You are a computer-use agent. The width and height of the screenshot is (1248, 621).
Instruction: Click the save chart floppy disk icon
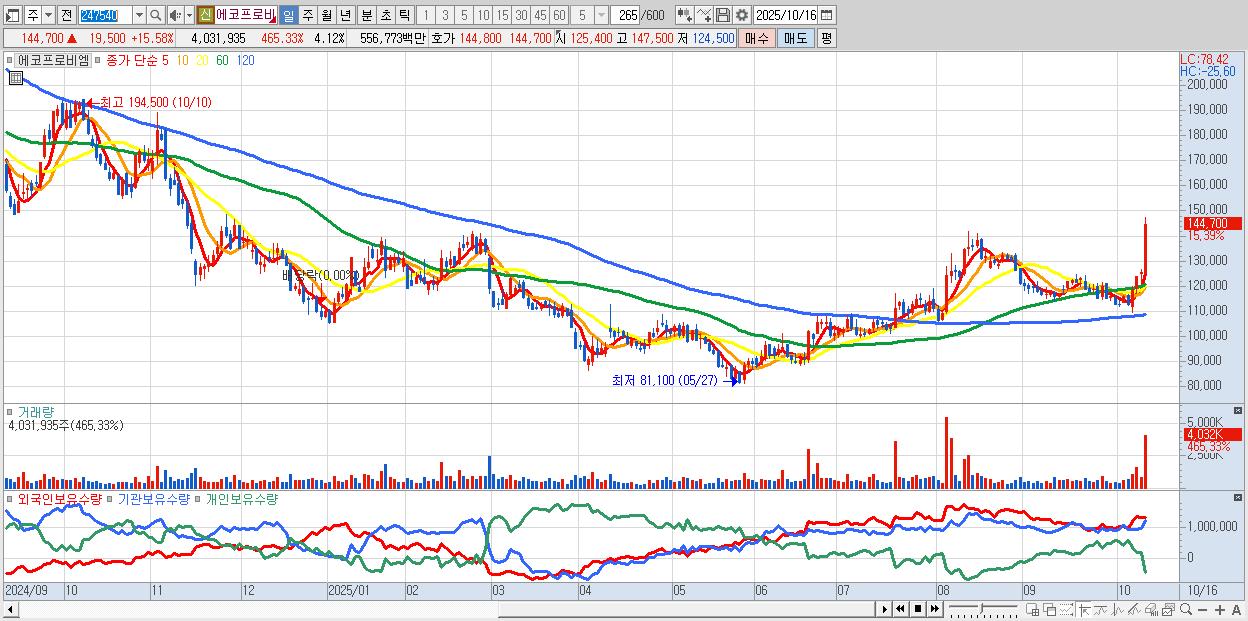[x=723, y=15]
